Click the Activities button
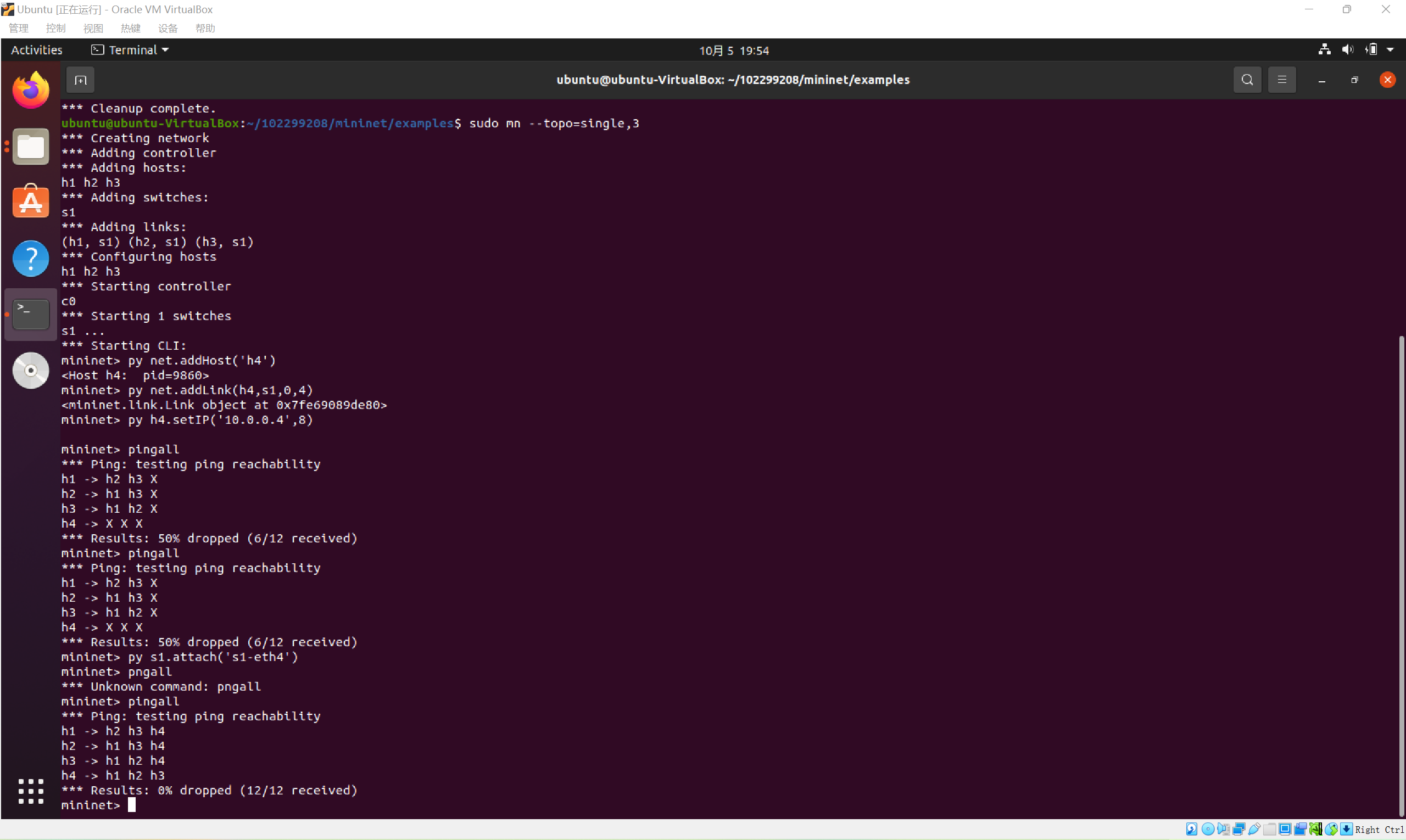Screen dimensions: 1406x840 [36, 50]
